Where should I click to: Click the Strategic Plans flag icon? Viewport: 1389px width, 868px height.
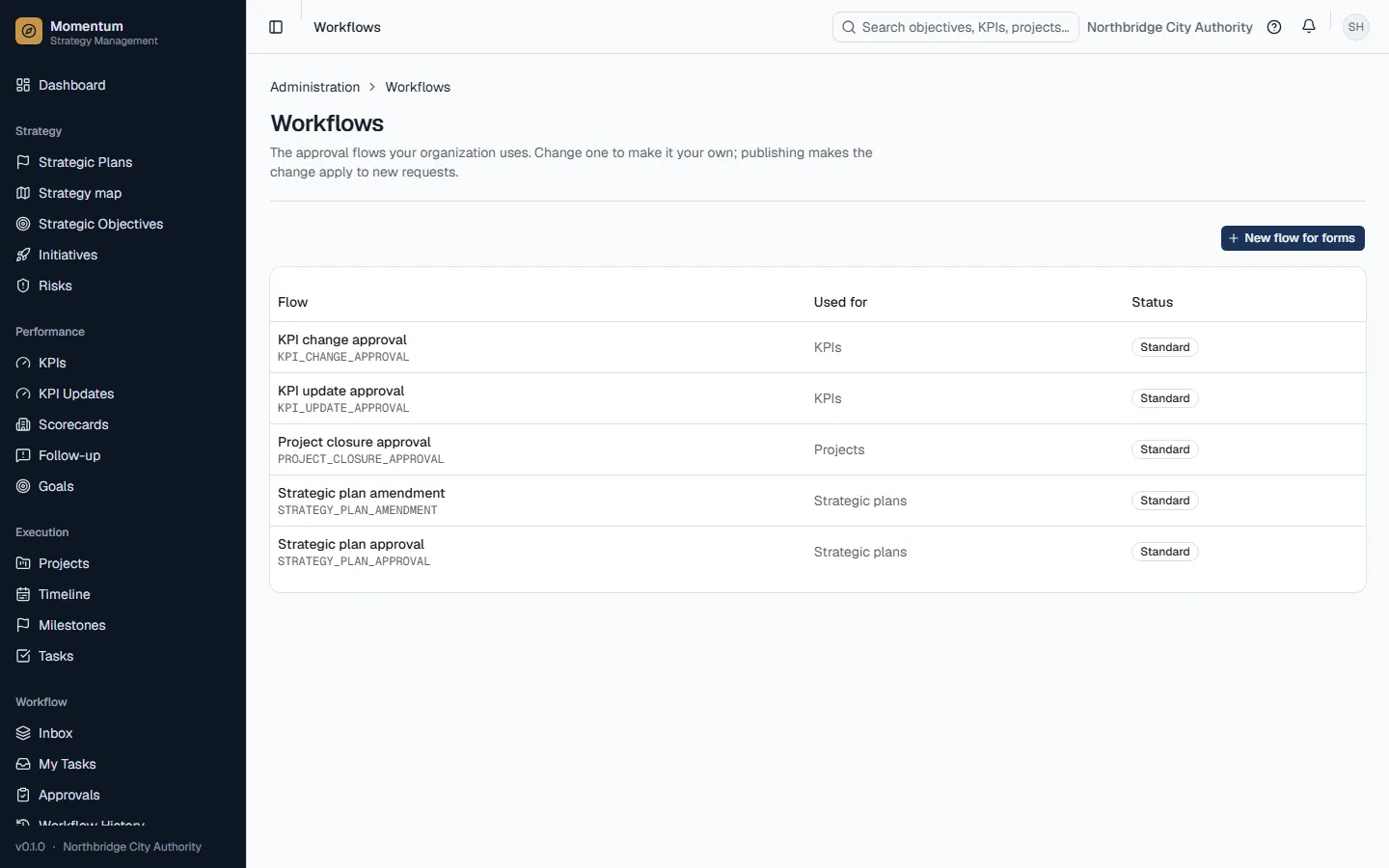point(23,162)
